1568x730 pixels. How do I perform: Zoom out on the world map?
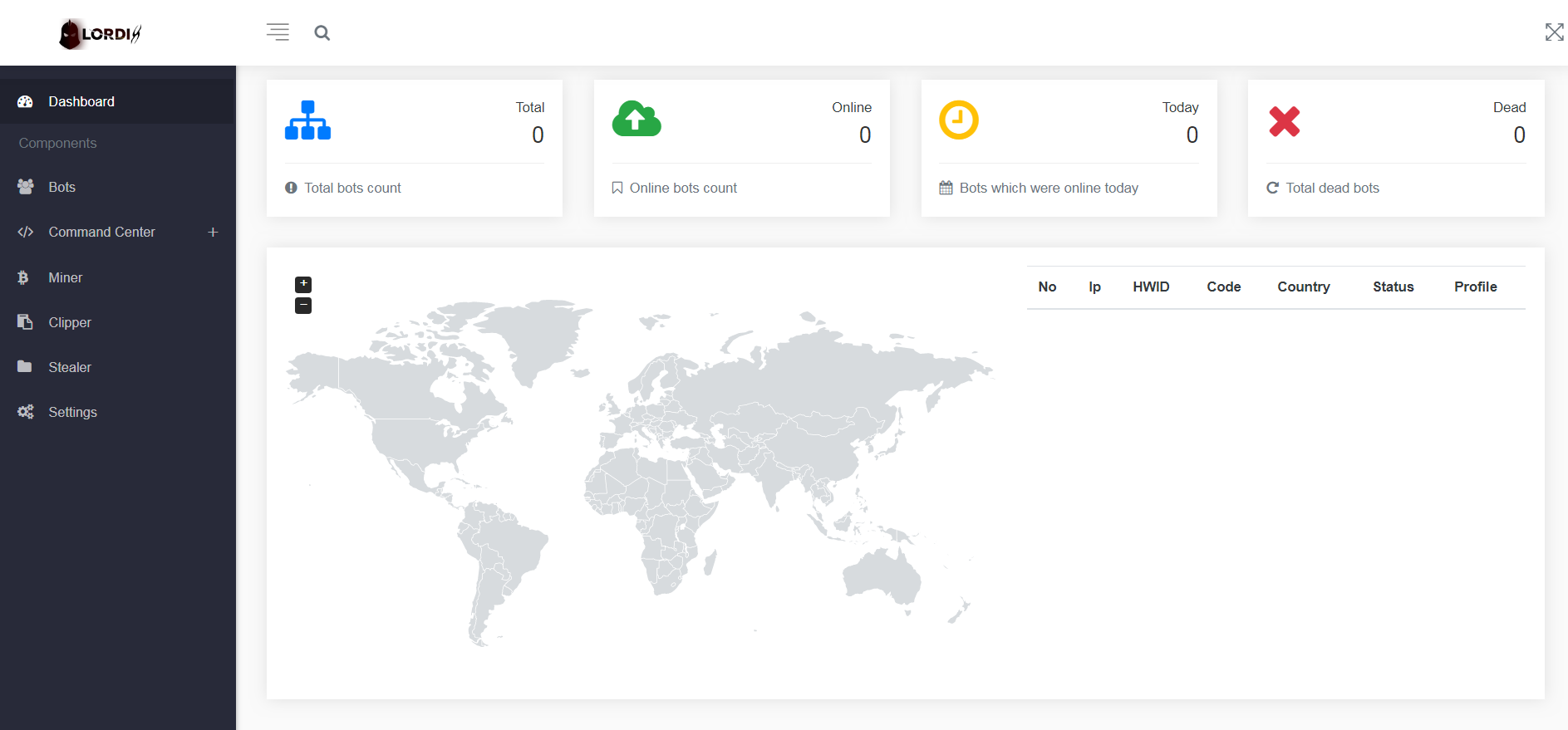pyautogui.click(x=303, y=306)
